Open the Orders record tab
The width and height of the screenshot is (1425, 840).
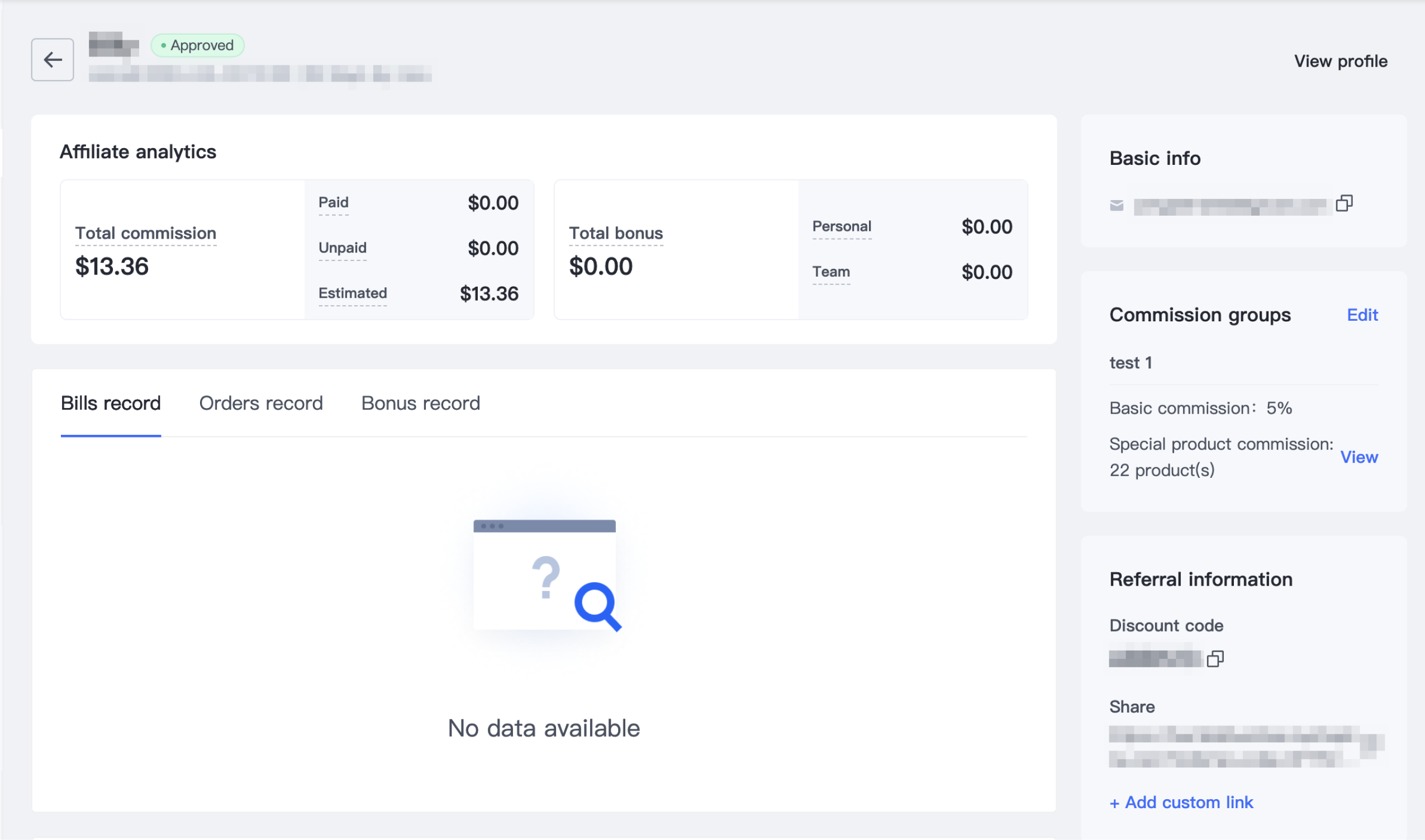260,403
